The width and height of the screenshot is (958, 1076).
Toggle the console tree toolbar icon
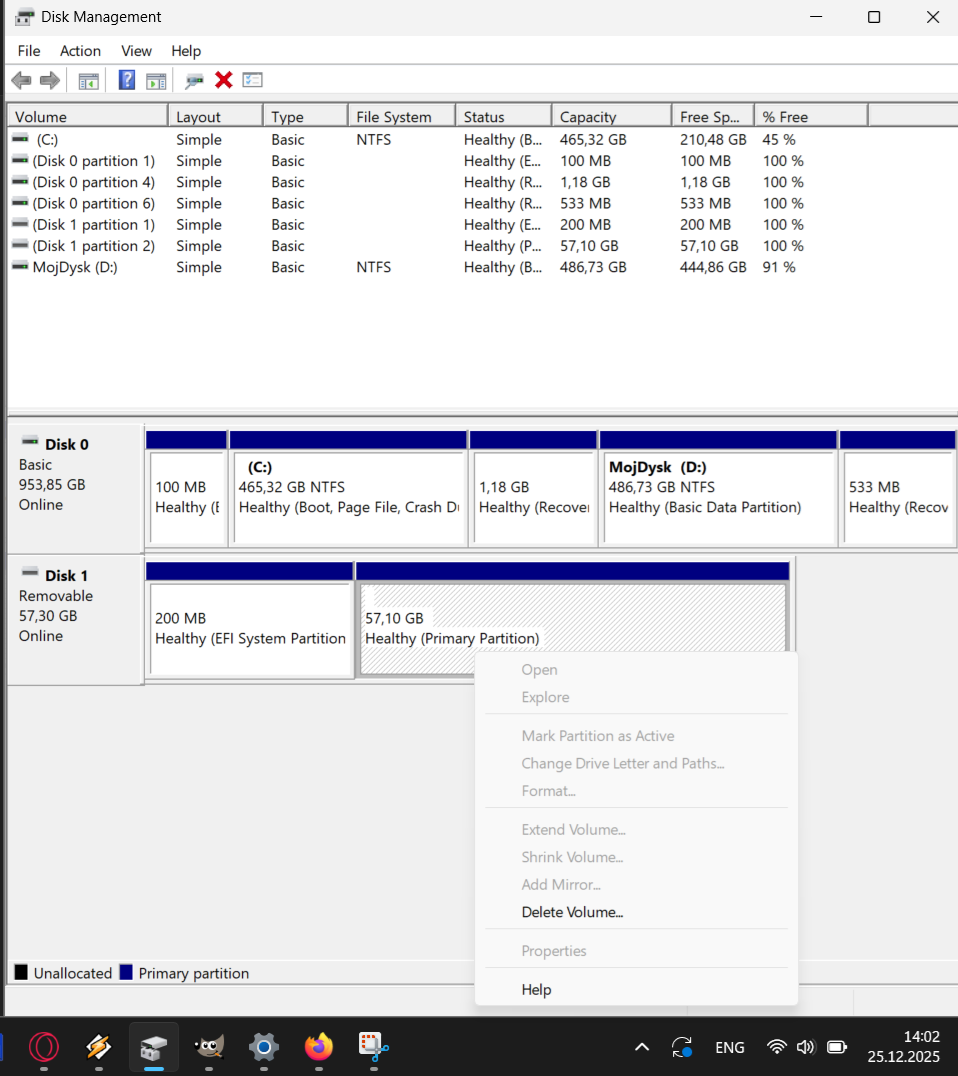(x=89, y=81)
